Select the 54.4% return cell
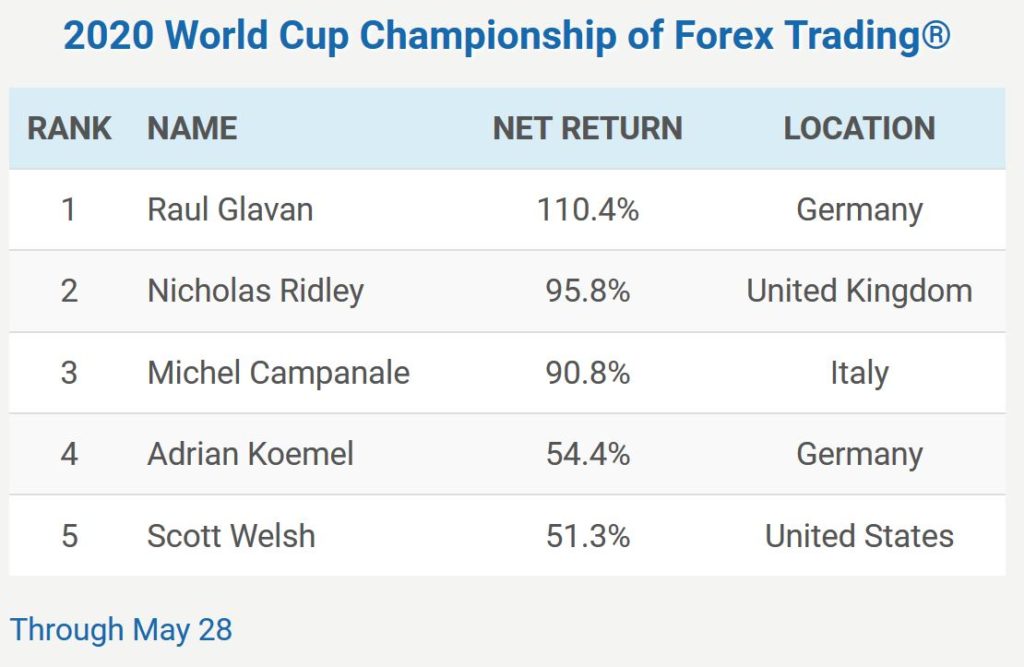Image resolution: width=1024 pixels, height=667 pixels. pos(588,454)
